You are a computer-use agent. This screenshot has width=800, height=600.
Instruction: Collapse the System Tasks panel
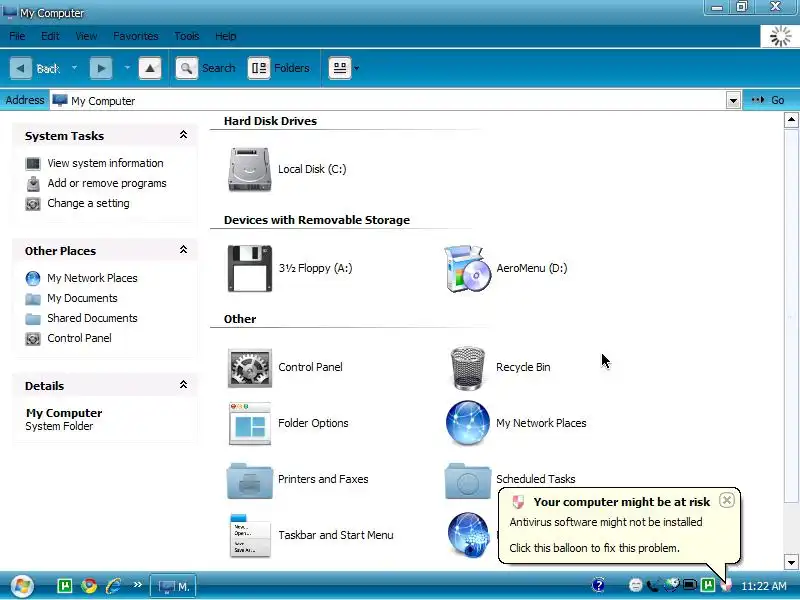(x=183, y=135)
